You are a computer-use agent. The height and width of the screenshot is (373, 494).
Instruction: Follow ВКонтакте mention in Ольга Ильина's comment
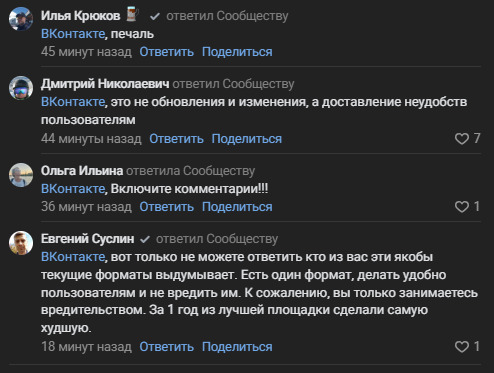(73, 189)
